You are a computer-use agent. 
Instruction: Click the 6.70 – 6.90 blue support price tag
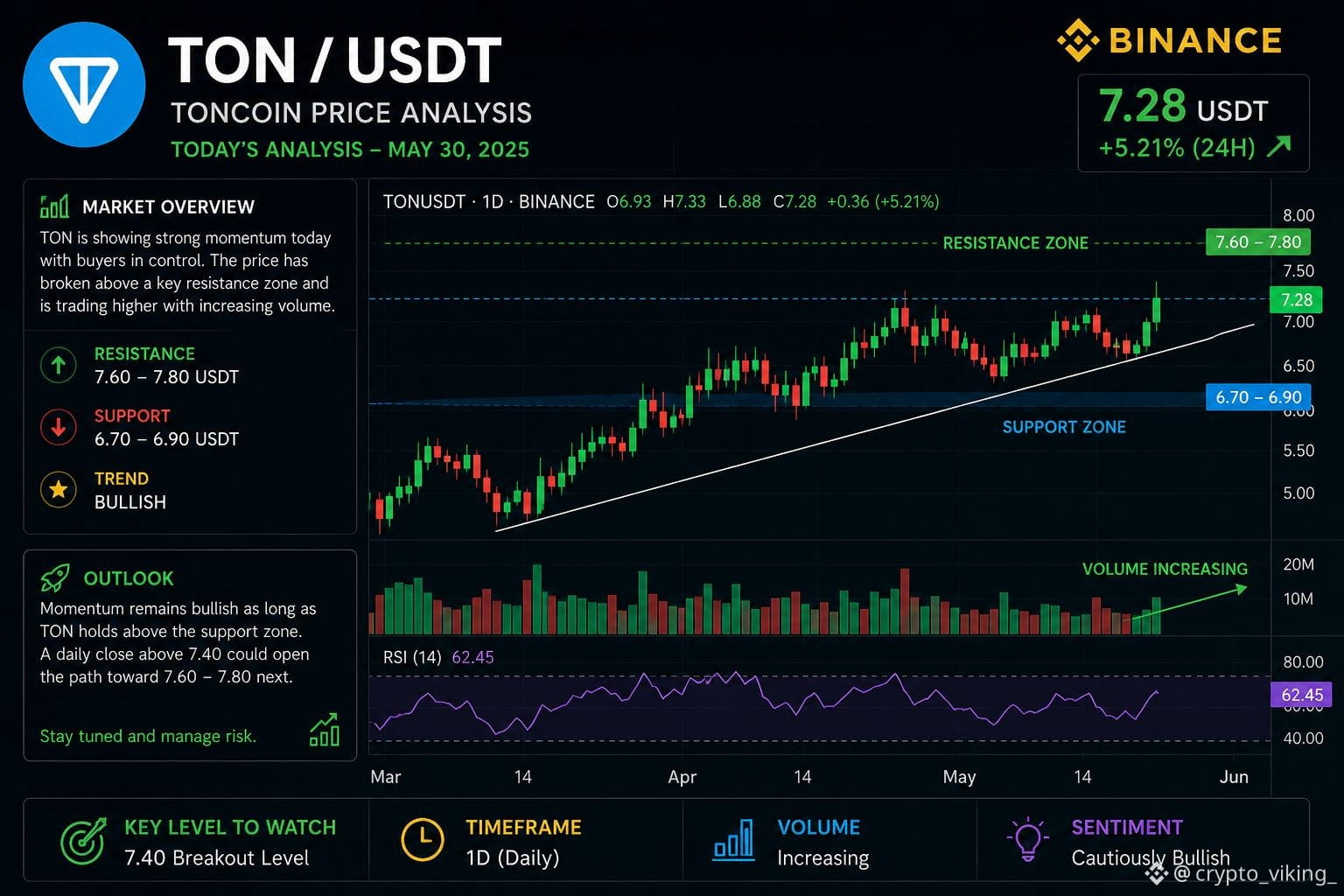[x=1258, y=397]
